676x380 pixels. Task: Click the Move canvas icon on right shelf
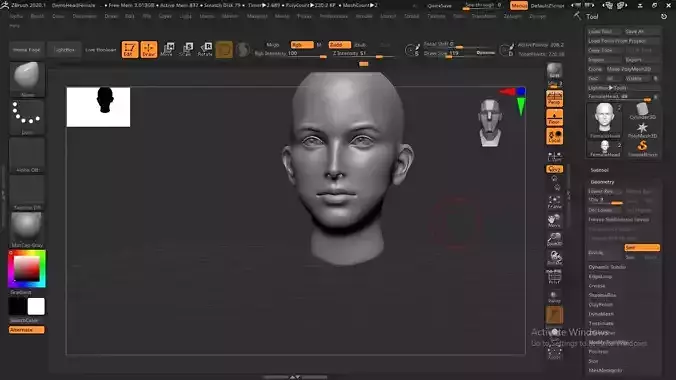[x=554, y=221]
